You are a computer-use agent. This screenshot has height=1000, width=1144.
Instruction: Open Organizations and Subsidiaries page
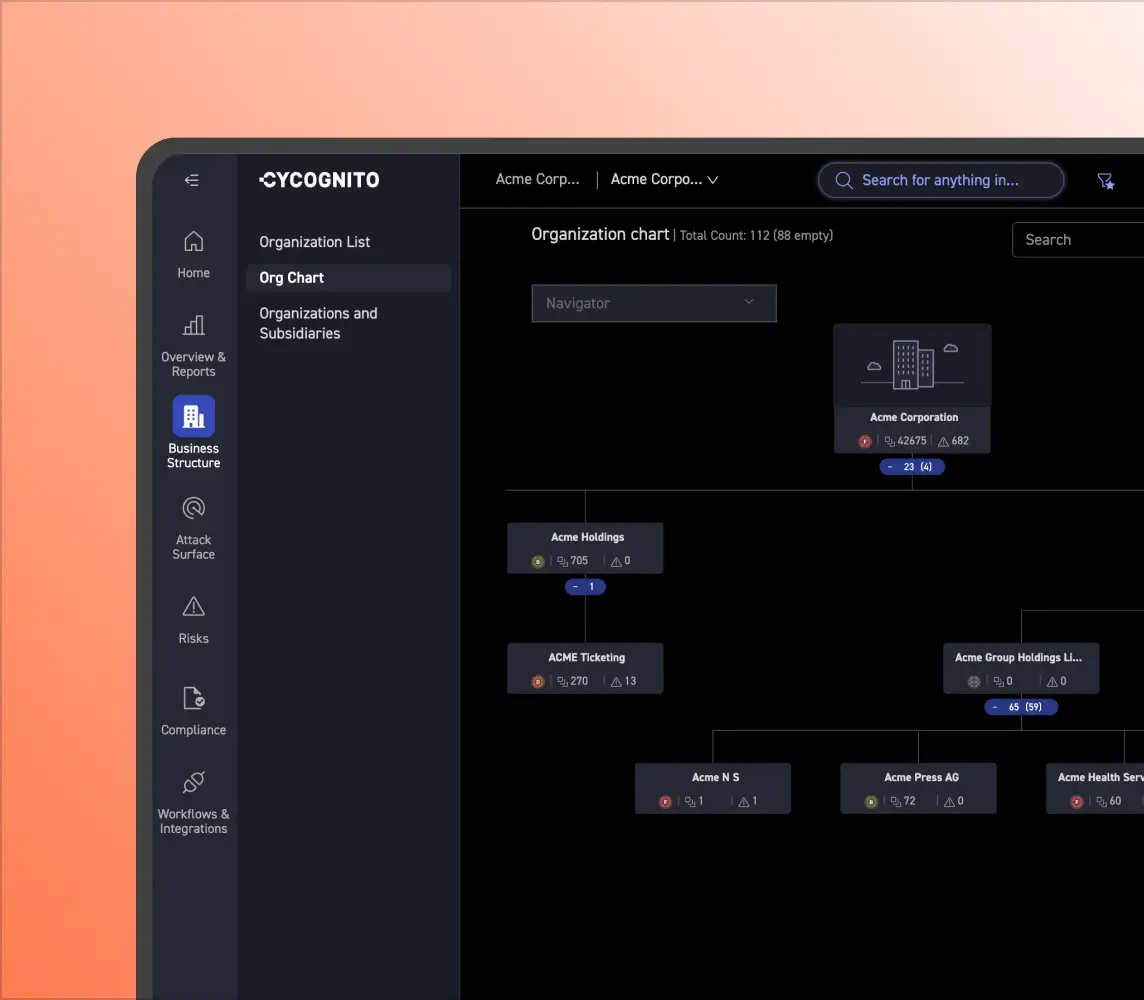[318, 323]
